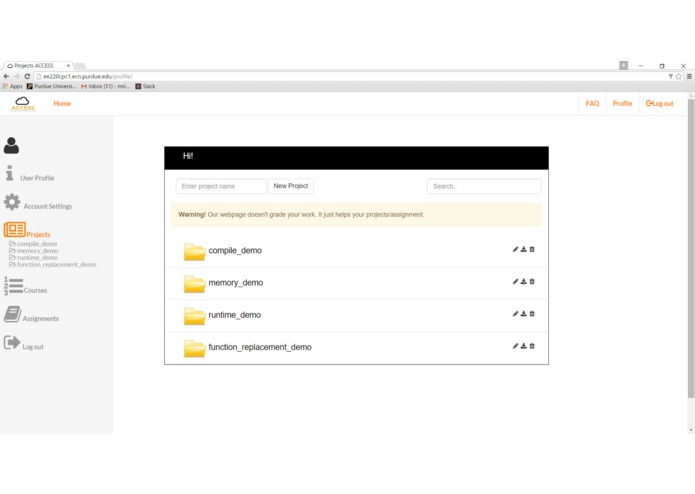Click the Enter project name field

pyautogui.click(x=221, y=186)
